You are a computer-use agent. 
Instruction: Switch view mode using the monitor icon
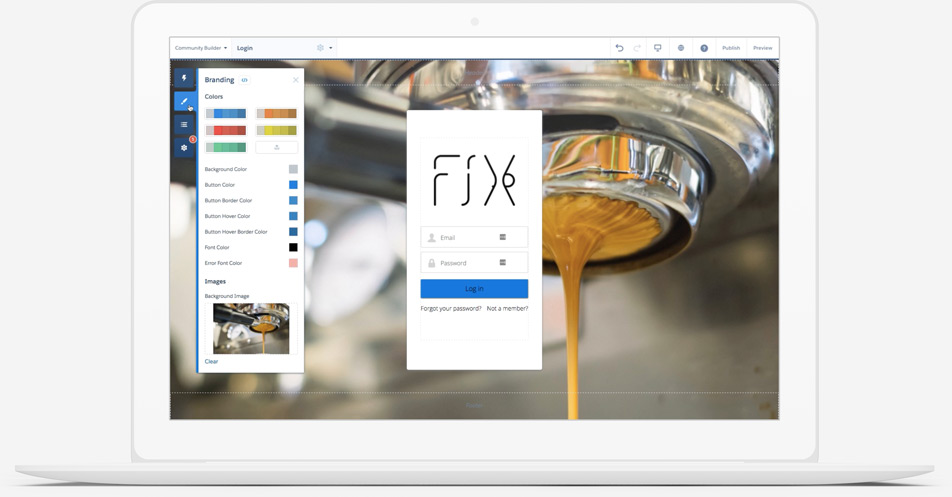pos(657,48)
